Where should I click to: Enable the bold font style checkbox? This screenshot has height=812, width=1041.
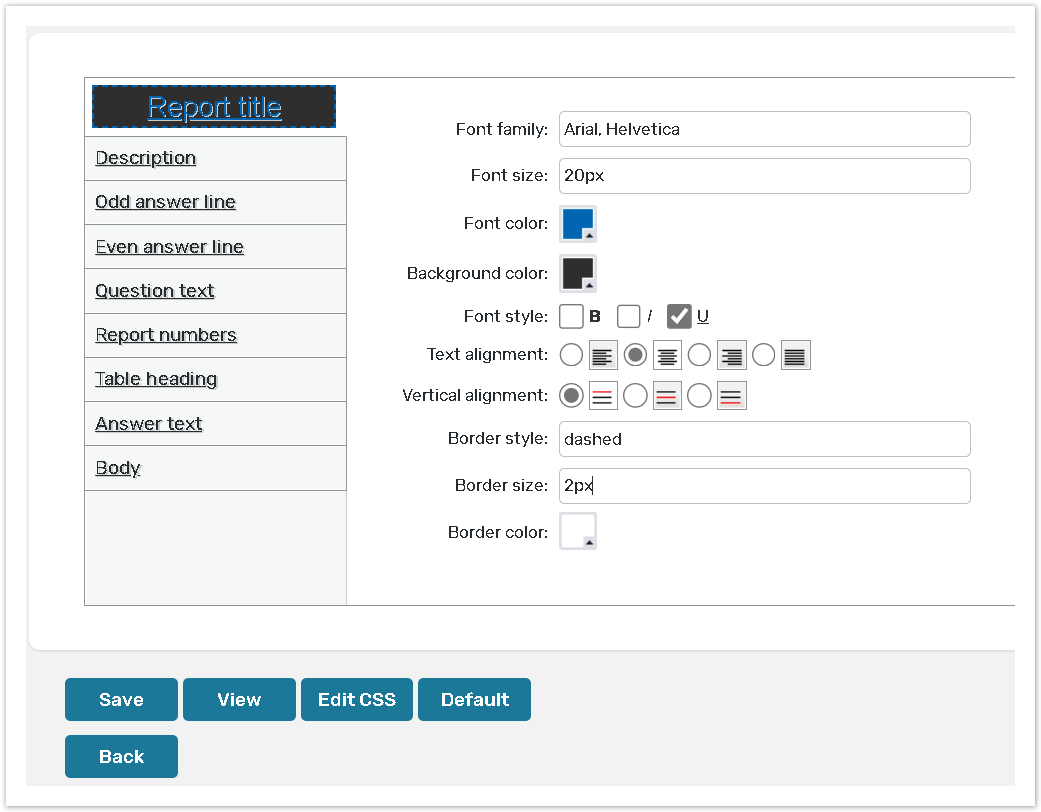pyautogui.click(x=571, y=317)
